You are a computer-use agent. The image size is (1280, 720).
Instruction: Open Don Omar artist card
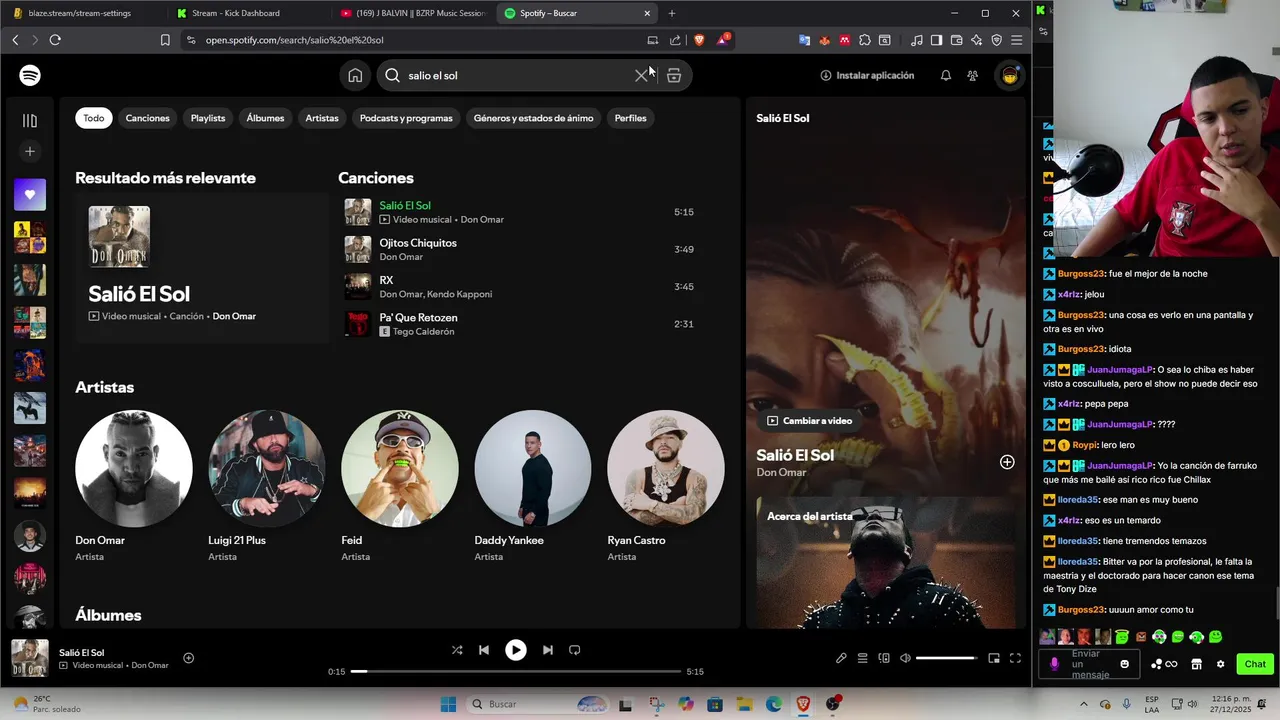[134, 486]
